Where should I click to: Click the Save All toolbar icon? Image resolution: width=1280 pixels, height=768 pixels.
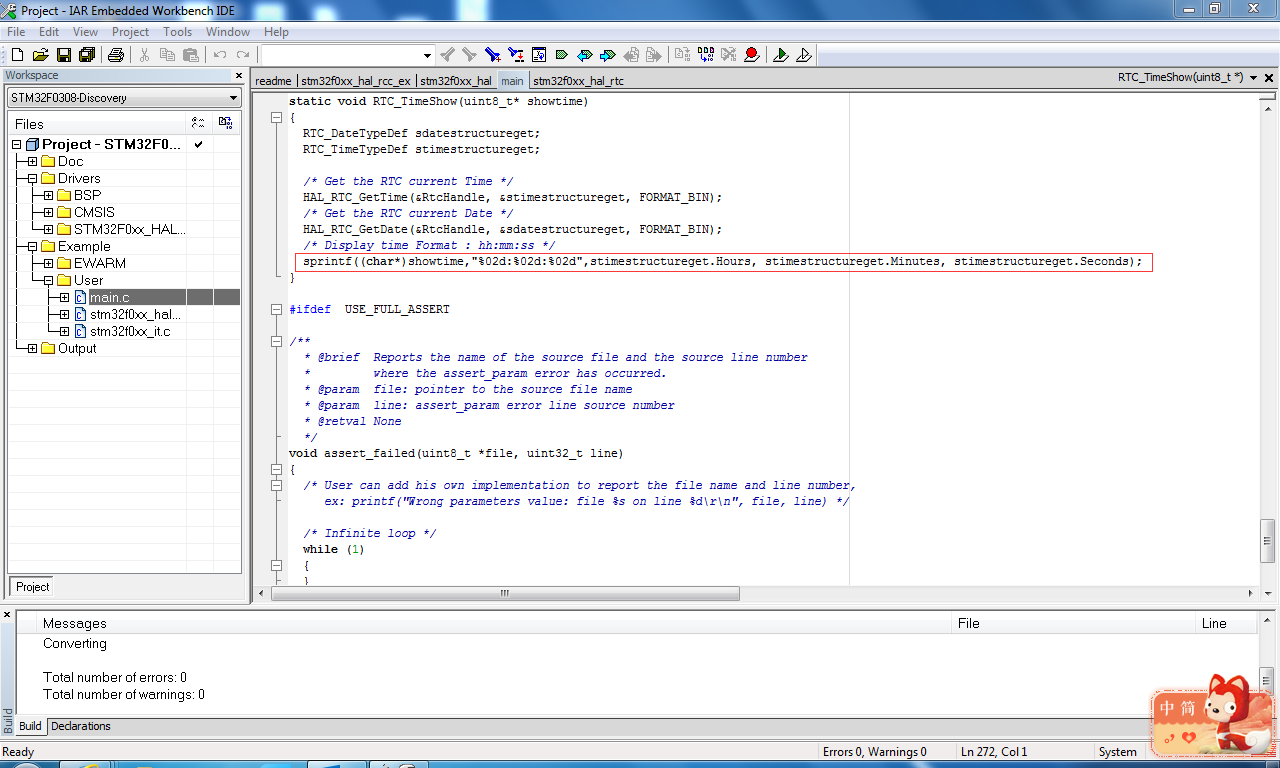87,55
